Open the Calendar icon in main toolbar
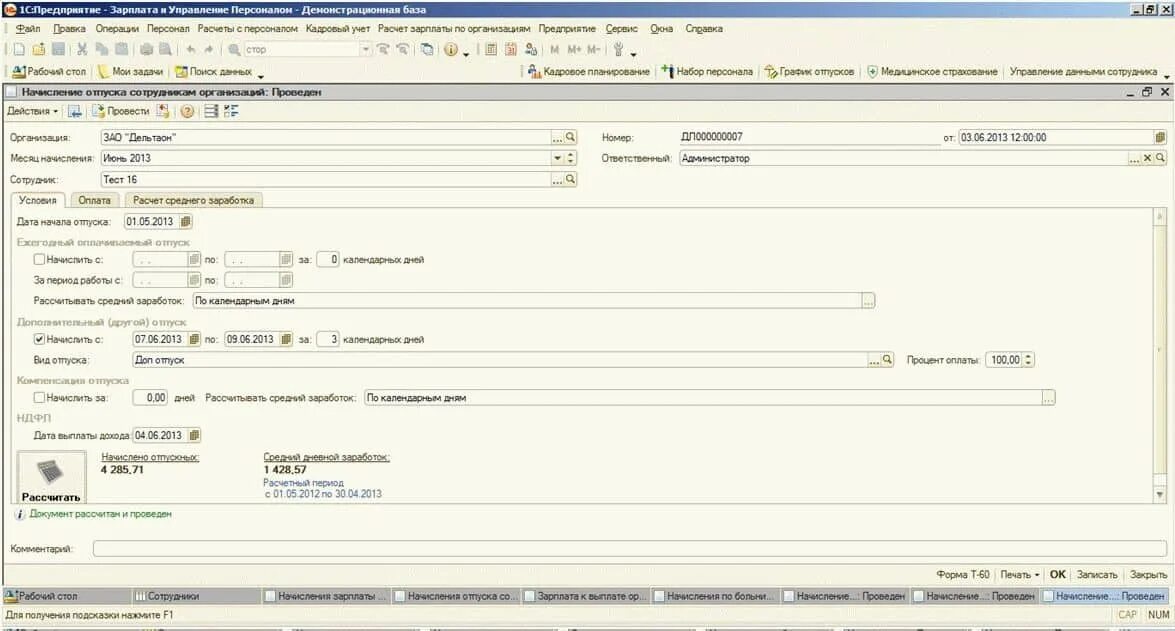 click(511, 49)
